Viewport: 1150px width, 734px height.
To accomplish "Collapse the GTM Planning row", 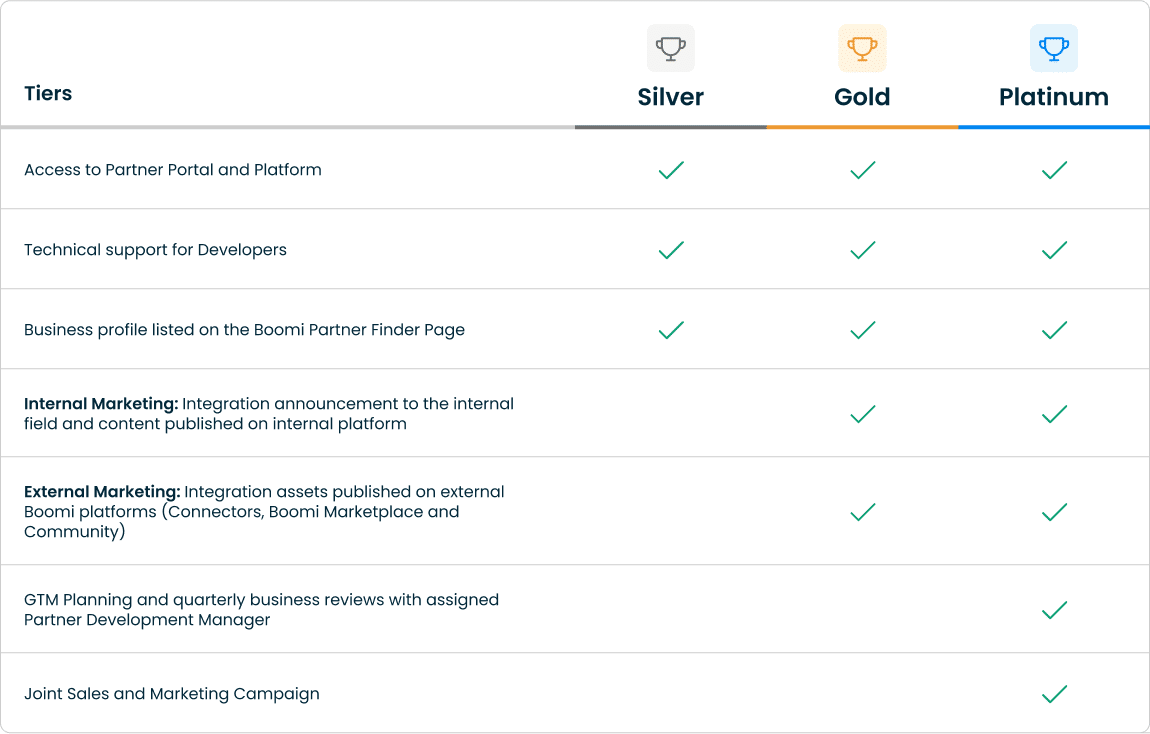I will [x=261, y=610].
